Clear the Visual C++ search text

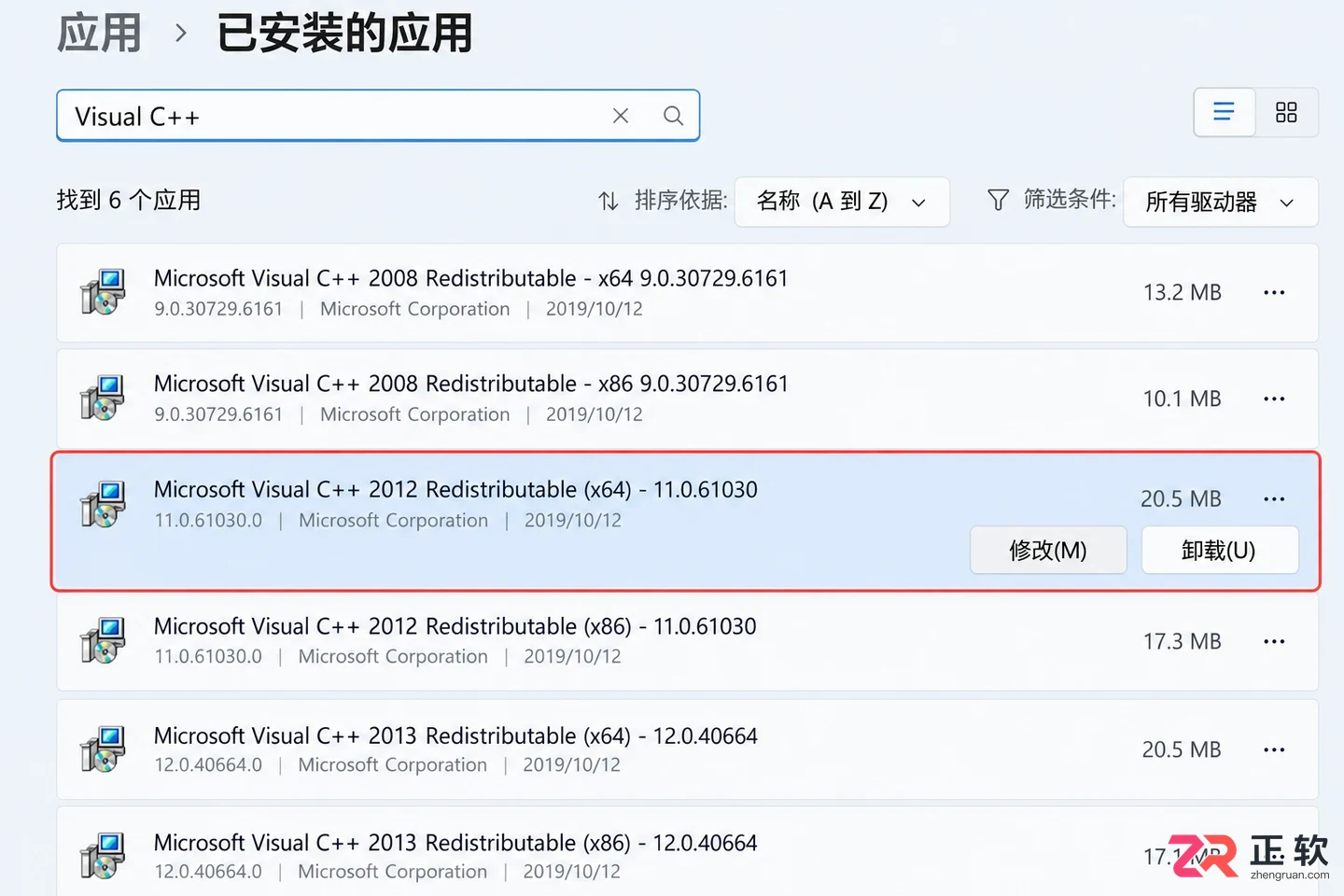click(x=621, y=116)
